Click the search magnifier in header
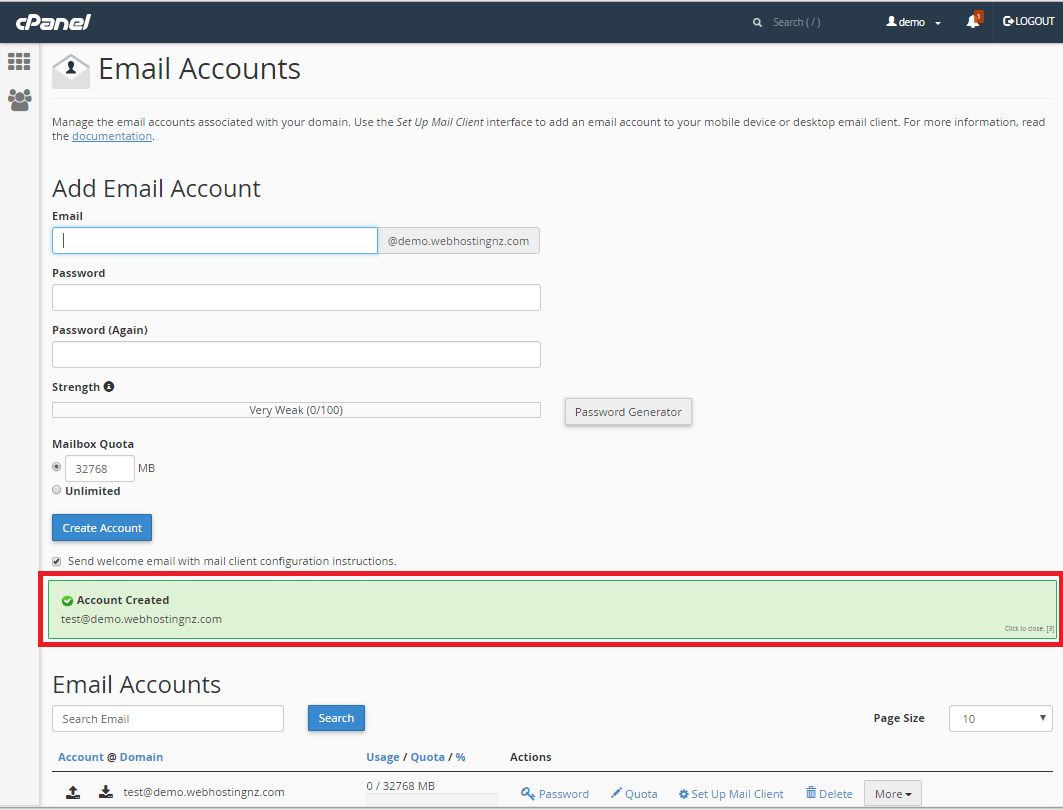 click(x=757, y=21)
